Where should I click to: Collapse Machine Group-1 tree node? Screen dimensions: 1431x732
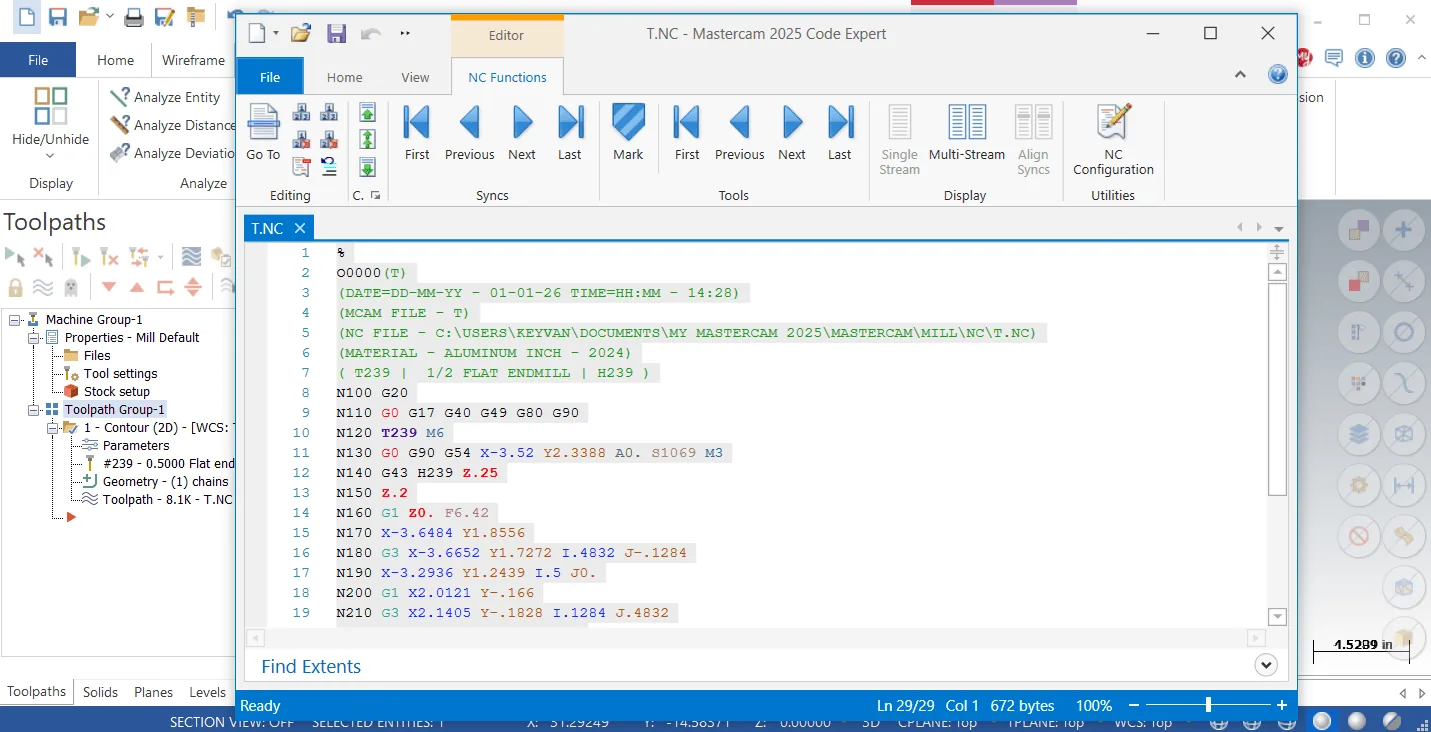[x=16, y=319]
